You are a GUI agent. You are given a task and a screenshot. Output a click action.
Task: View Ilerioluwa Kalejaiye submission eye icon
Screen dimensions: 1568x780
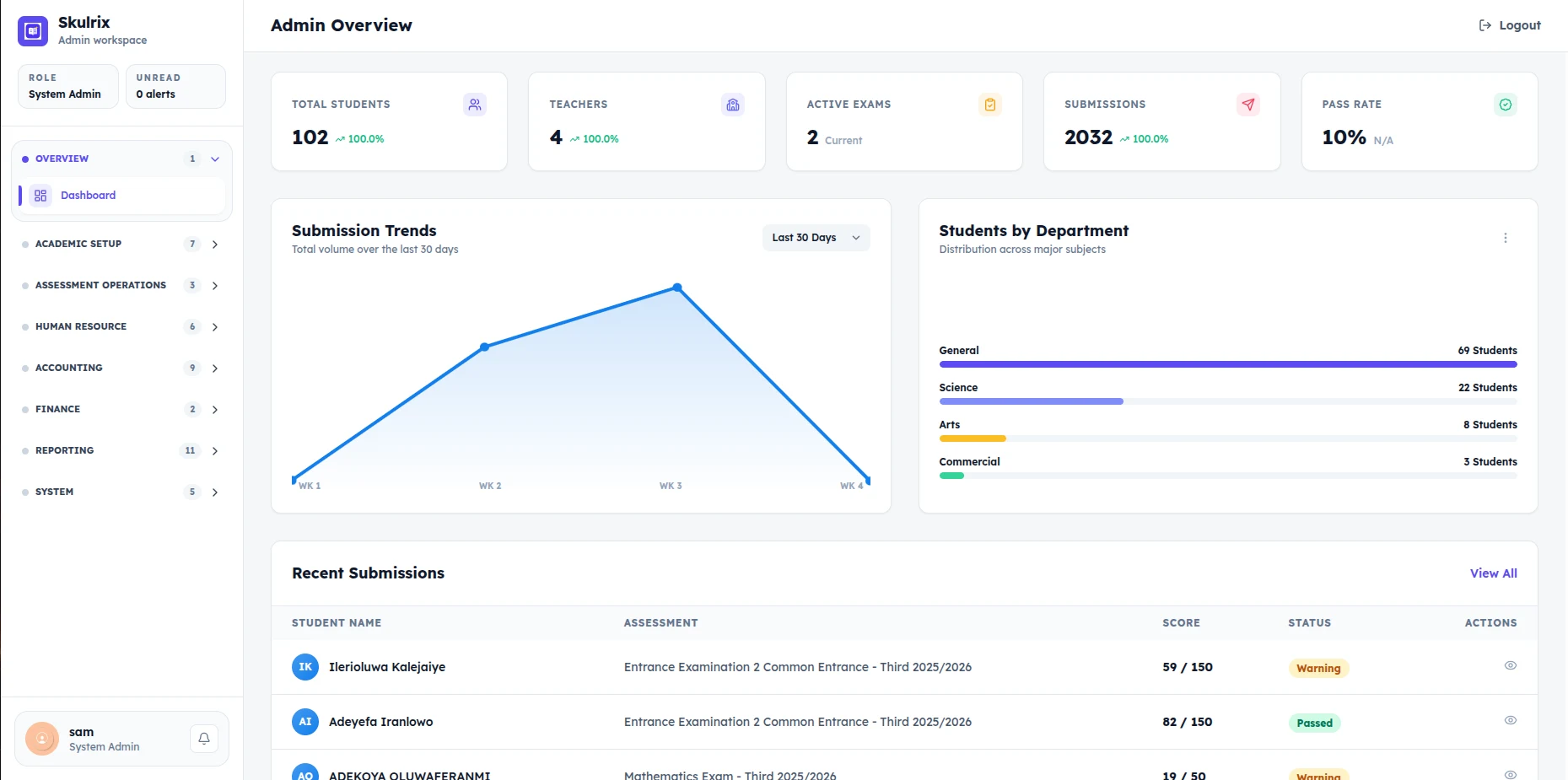tap(1511, 665)
